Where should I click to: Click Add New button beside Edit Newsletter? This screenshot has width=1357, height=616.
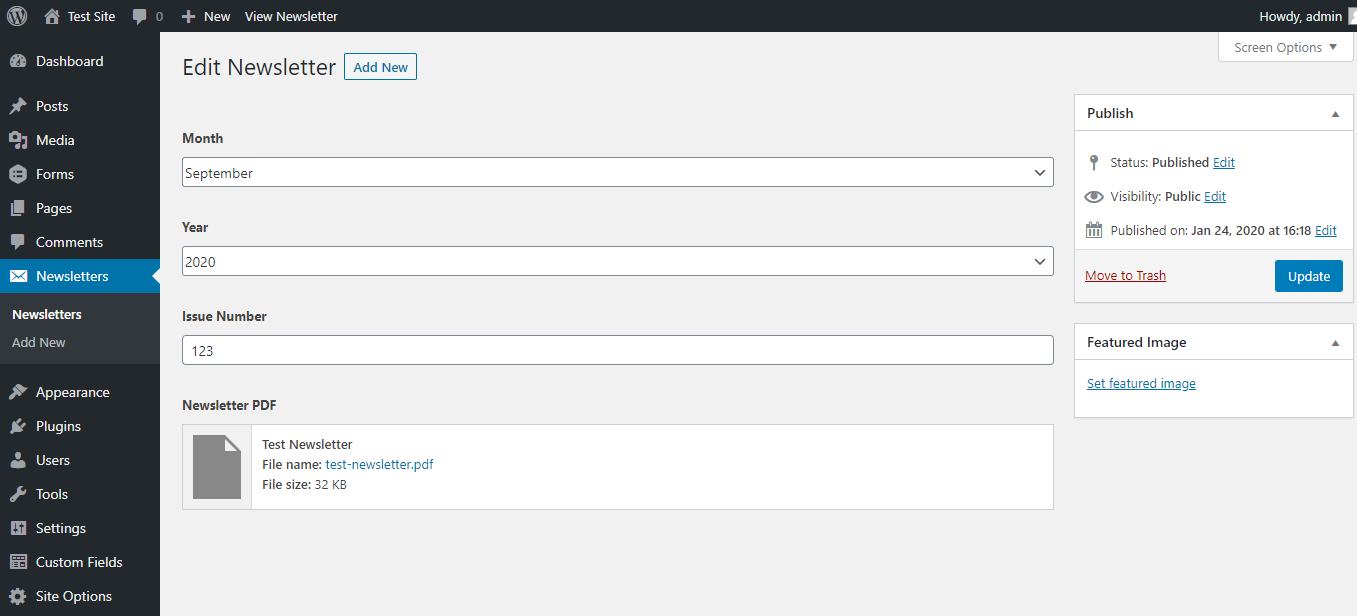380,67
